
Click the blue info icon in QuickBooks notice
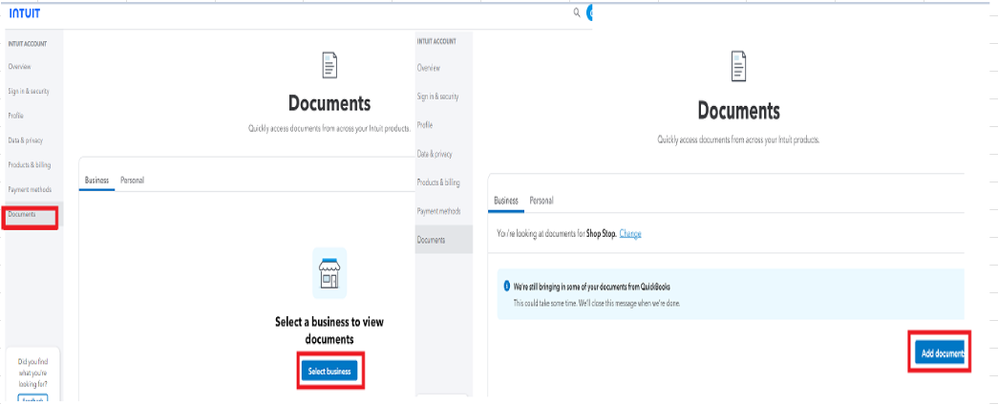click(507, 286)
